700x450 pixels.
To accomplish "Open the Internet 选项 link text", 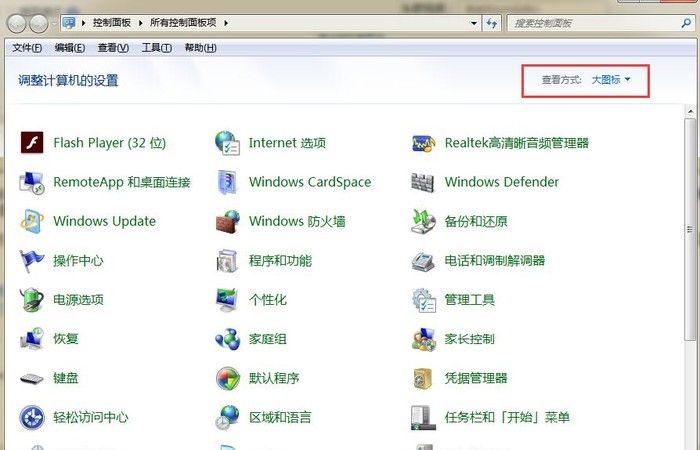I will [287, 143].
